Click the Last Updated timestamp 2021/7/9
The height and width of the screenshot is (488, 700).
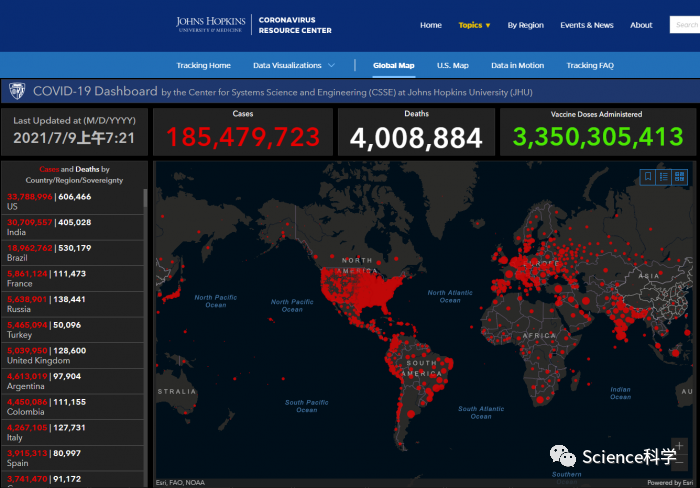pyautogui.click(x=74, y=138)
